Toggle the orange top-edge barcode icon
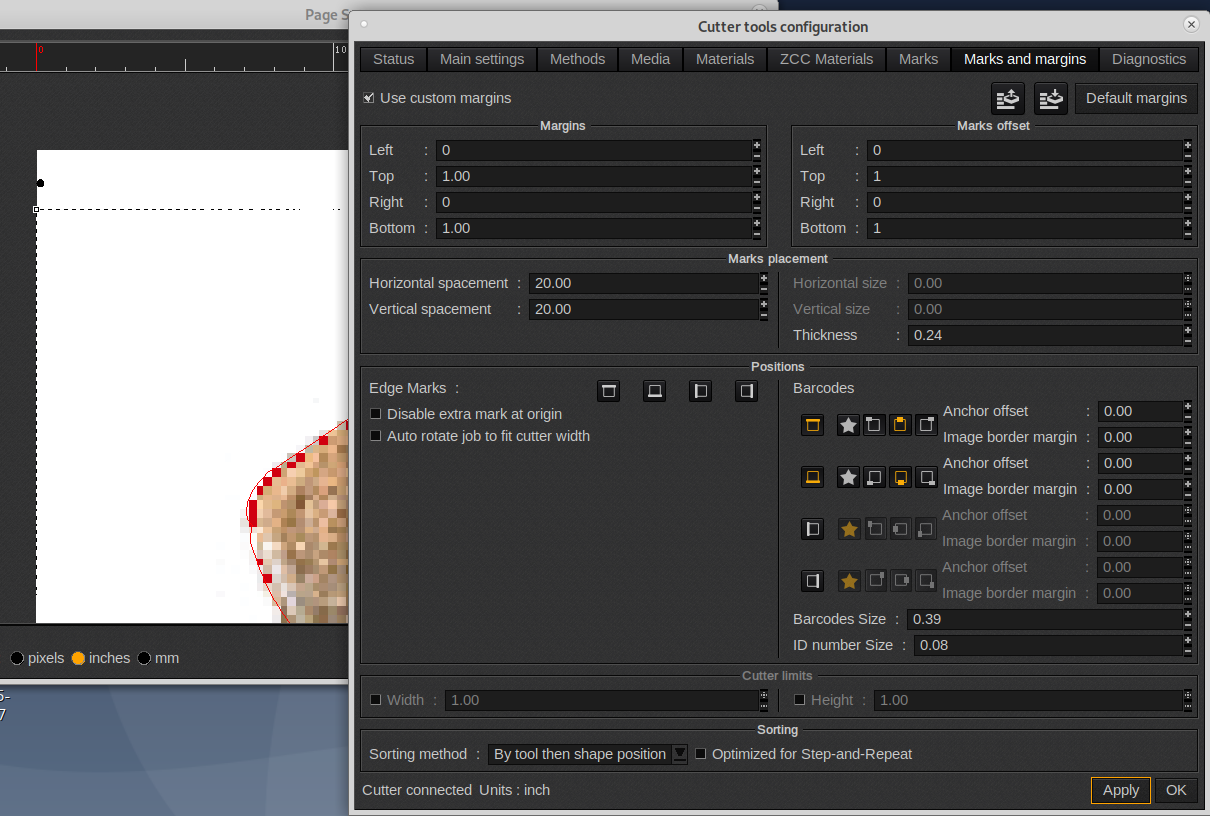This screenshot has height=816, width=1210. tap(812, 425)
